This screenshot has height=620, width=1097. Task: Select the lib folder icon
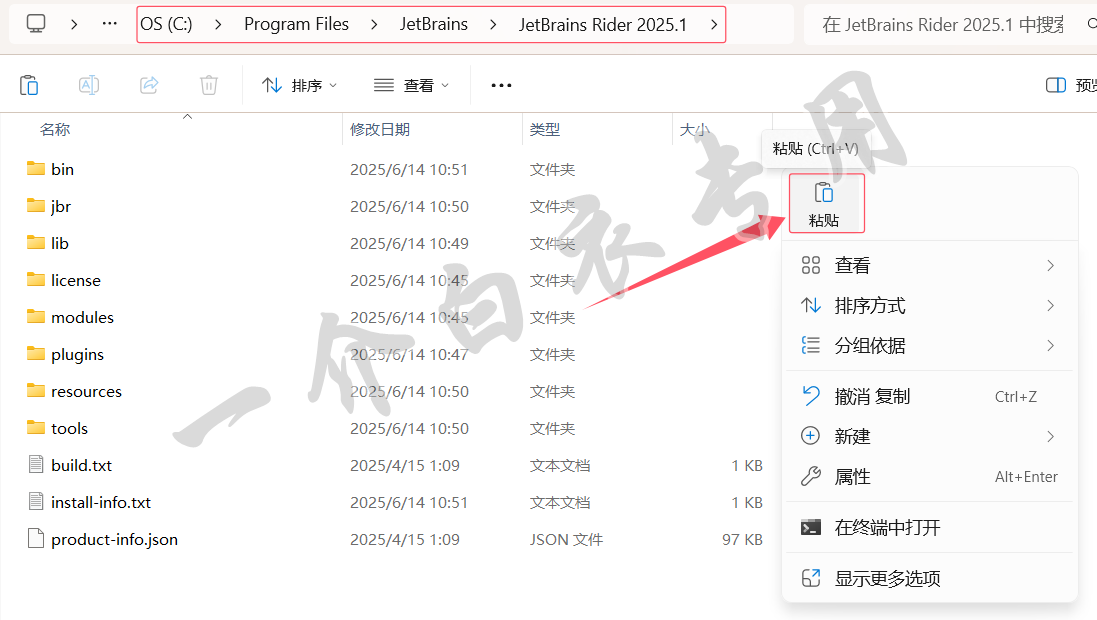pyautogui.click(x=36, y=243)
